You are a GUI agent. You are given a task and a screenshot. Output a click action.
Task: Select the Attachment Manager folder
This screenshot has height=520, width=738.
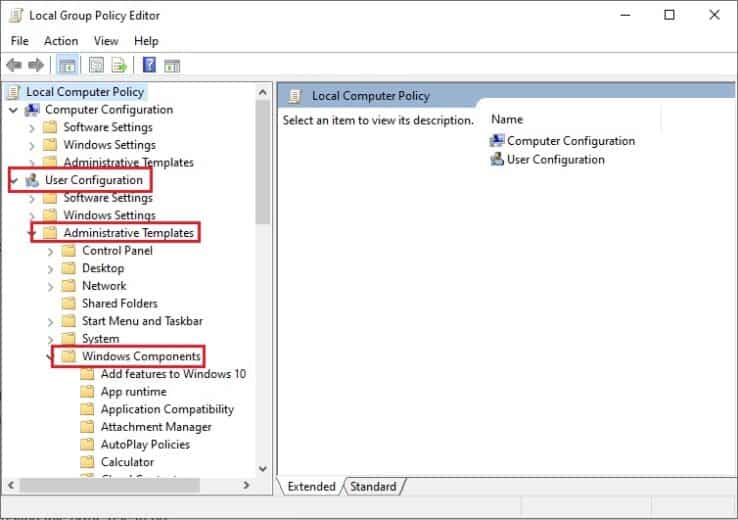(155, 427)
